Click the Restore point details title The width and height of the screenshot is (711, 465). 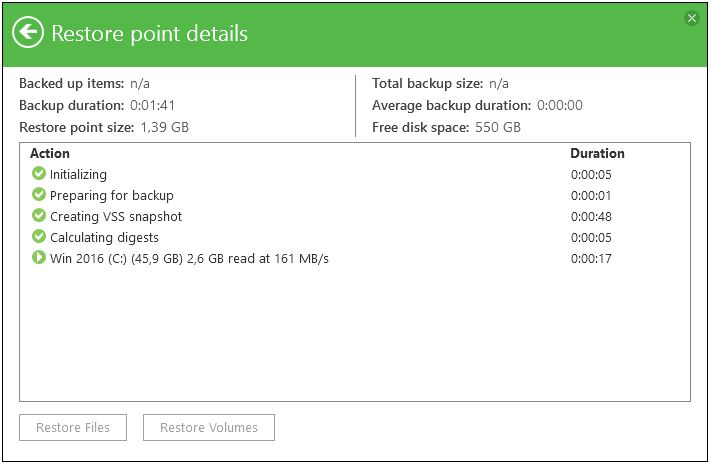tap(150, 34)
